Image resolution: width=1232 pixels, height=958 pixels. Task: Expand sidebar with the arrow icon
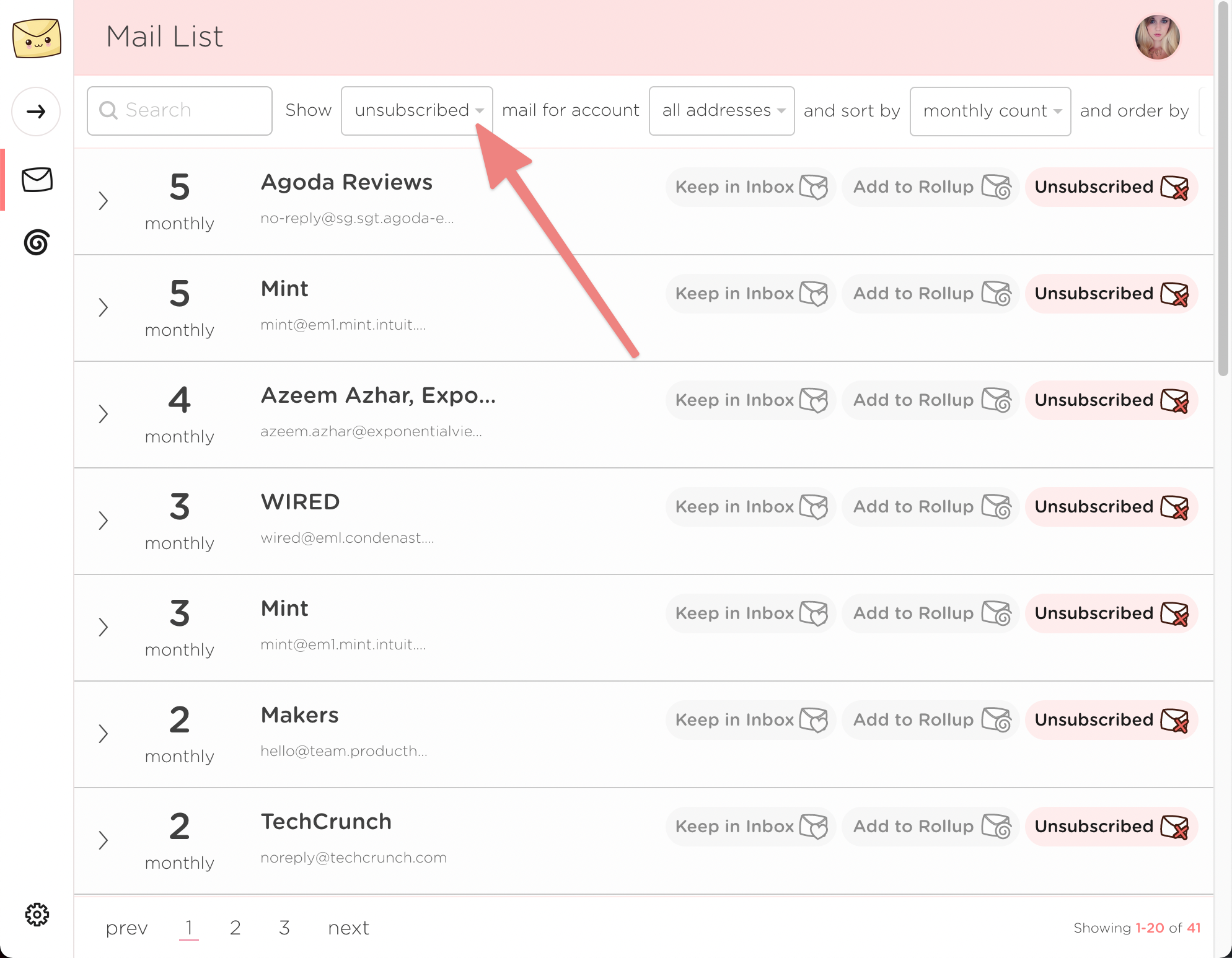pyautogui.click(x=36, y=112)
